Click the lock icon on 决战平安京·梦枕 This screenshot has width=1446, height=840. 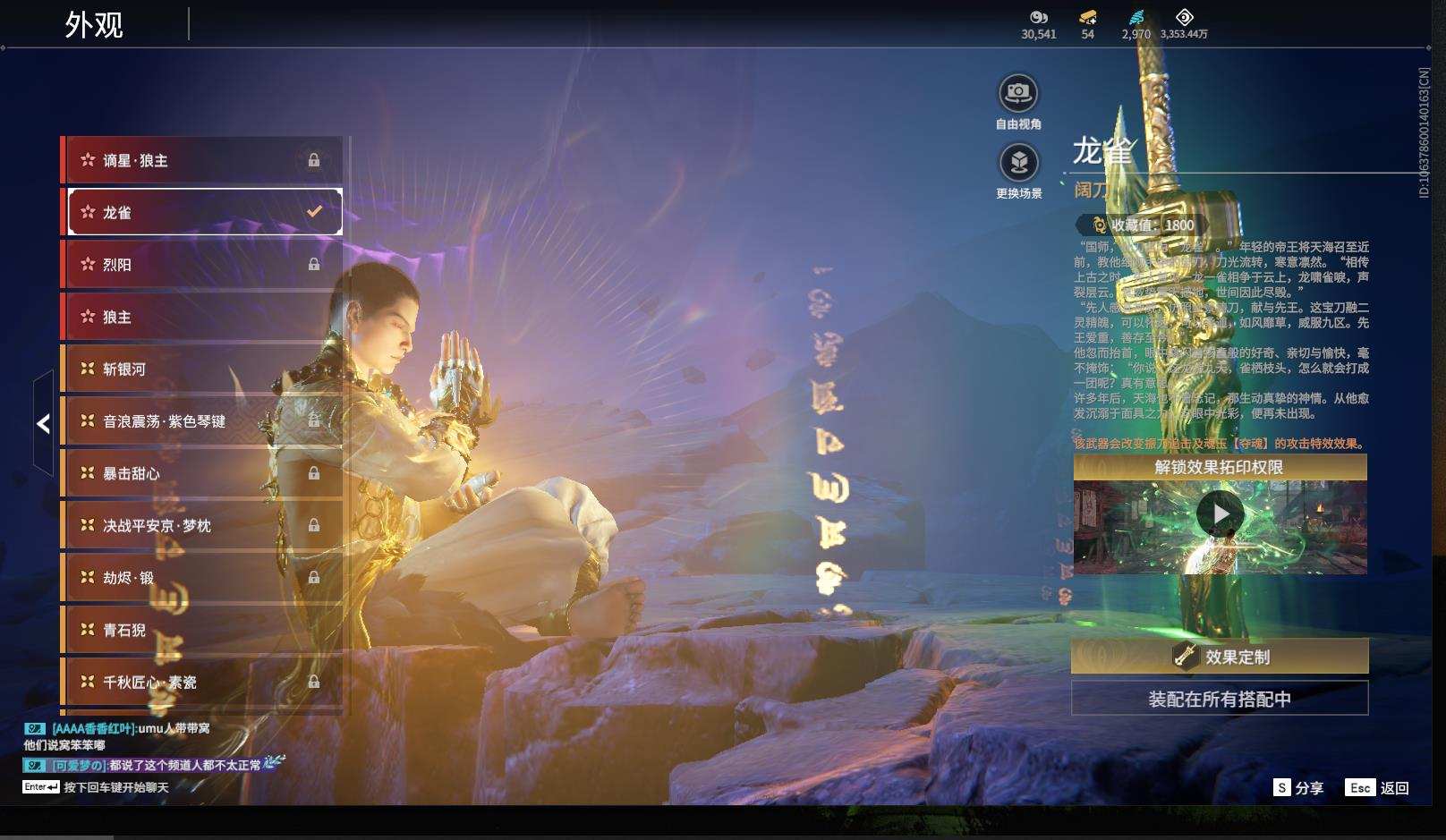point(314,525)
